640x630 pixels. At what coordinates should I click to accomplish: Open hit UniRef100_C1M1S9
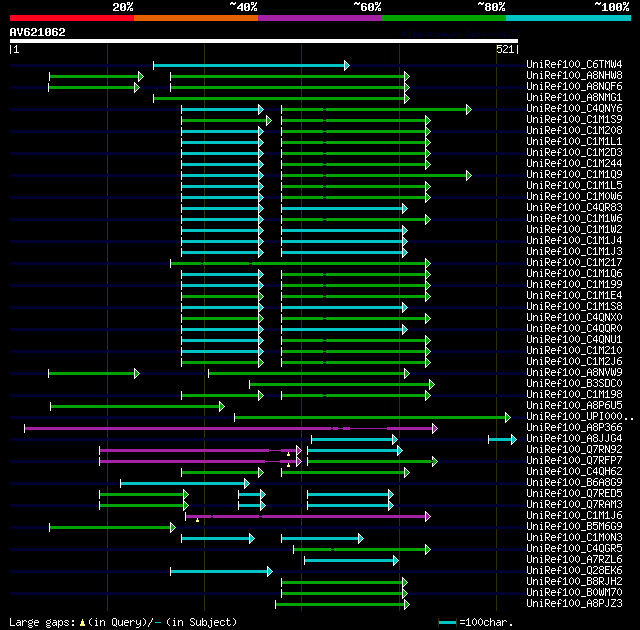coord(574,120)
